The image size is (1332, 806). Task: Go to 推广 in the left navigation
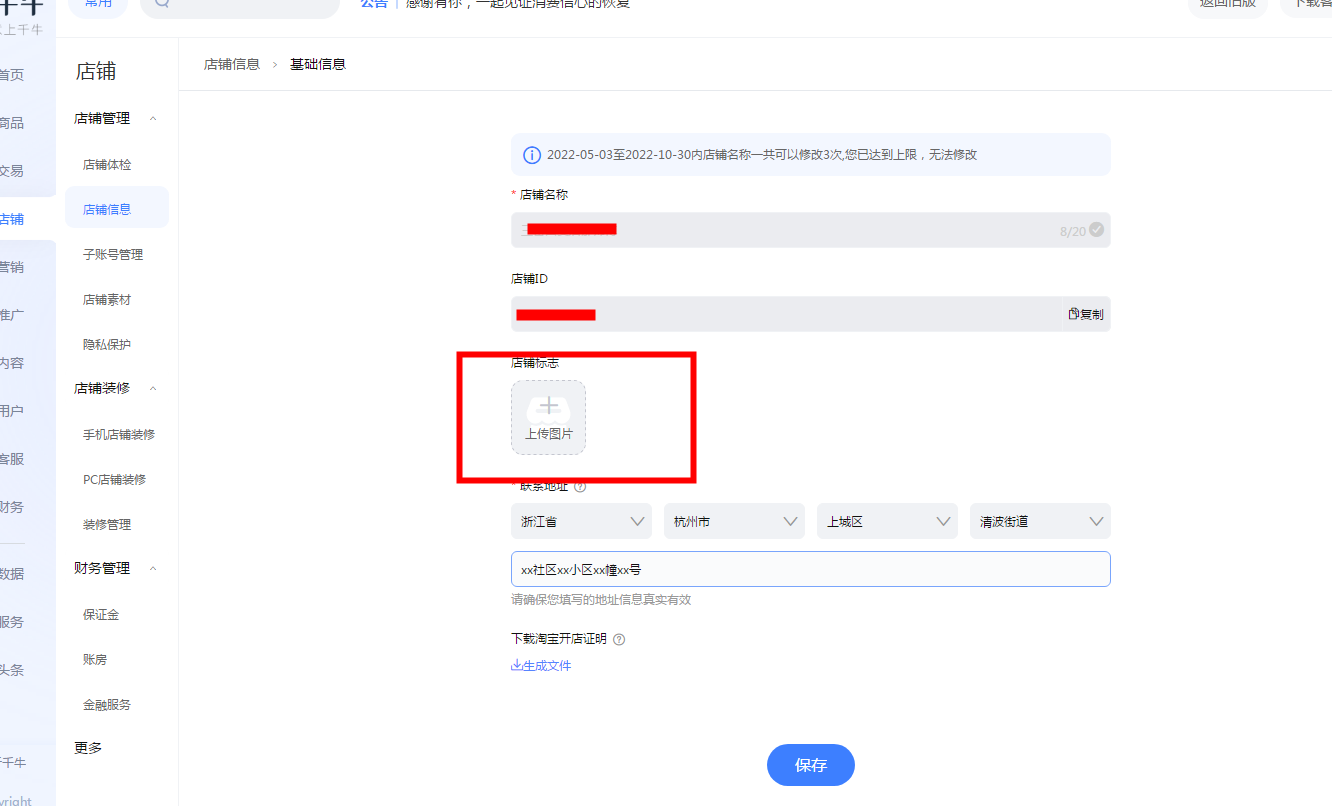[x=12, y=315]
